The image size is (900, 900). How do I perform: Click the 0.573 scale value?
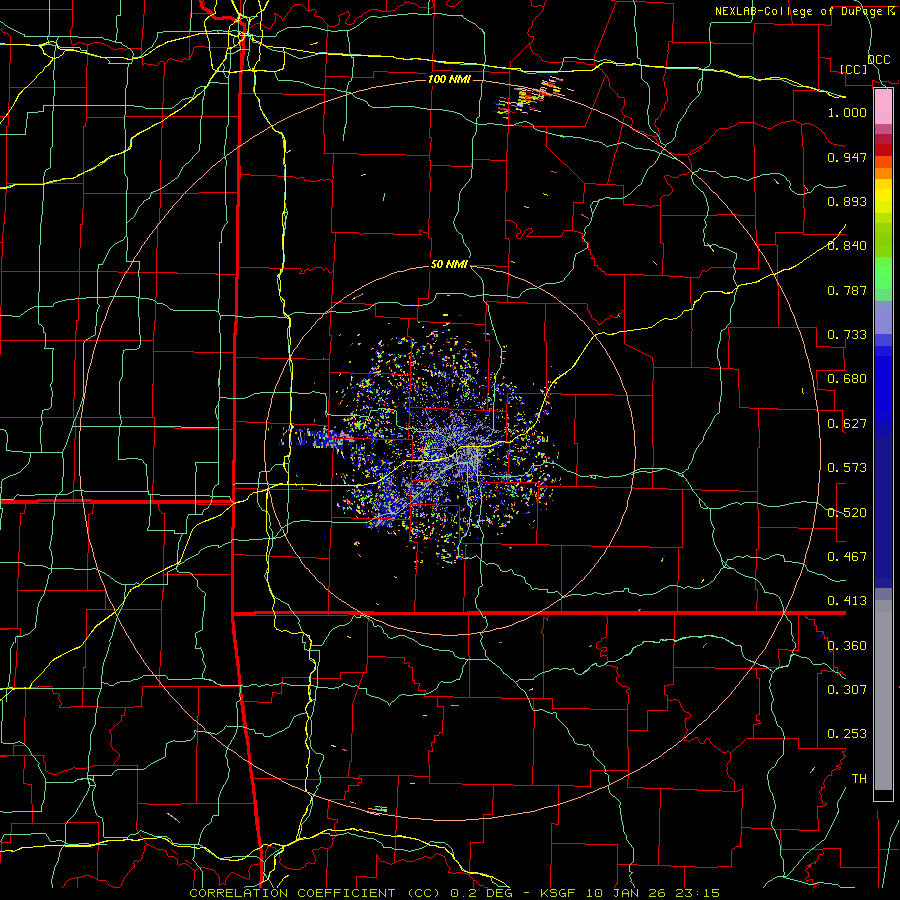coord(847,468)
